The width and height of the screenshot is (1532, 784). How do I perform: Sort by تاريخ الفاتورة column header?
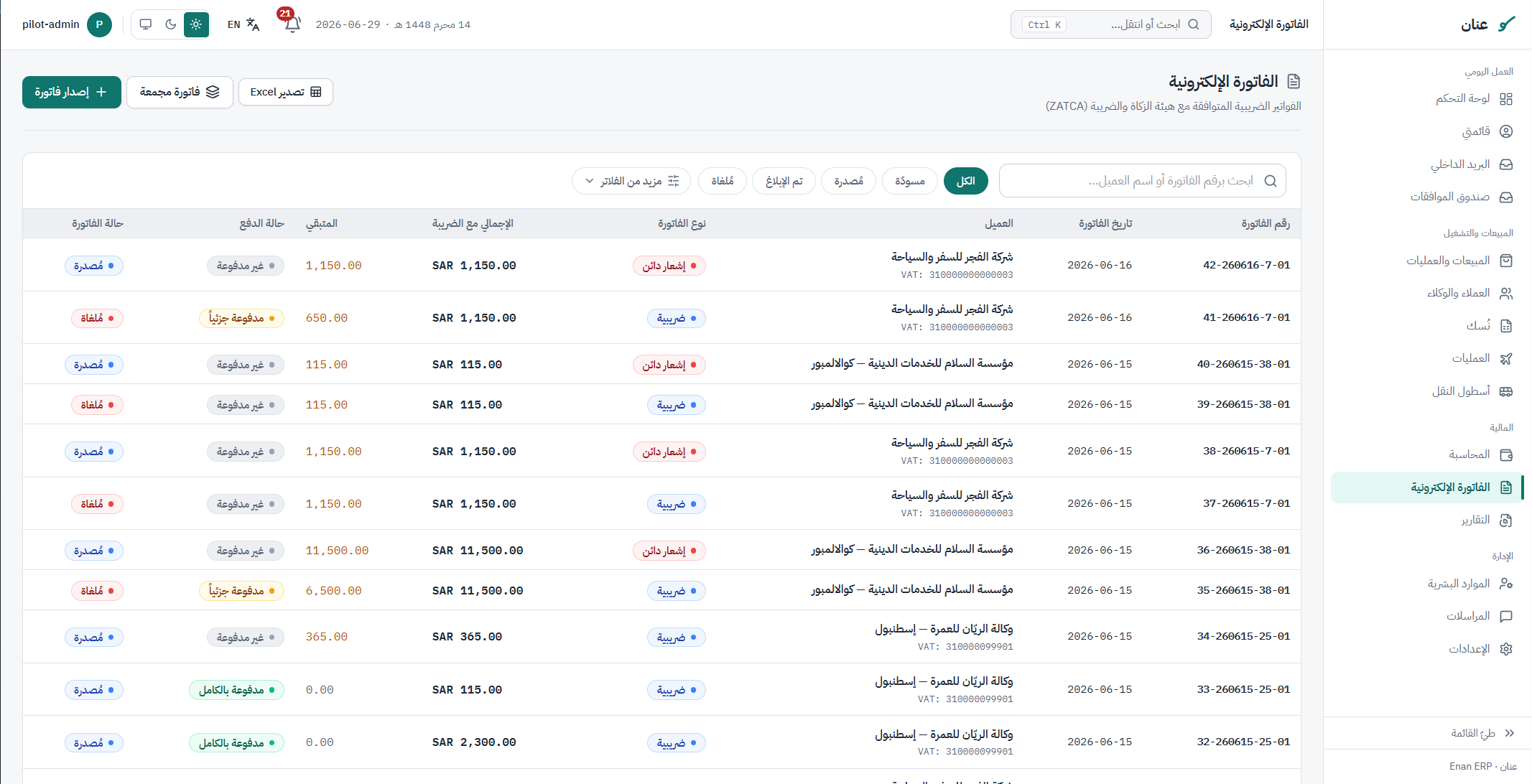click(x=1105, y=223)
